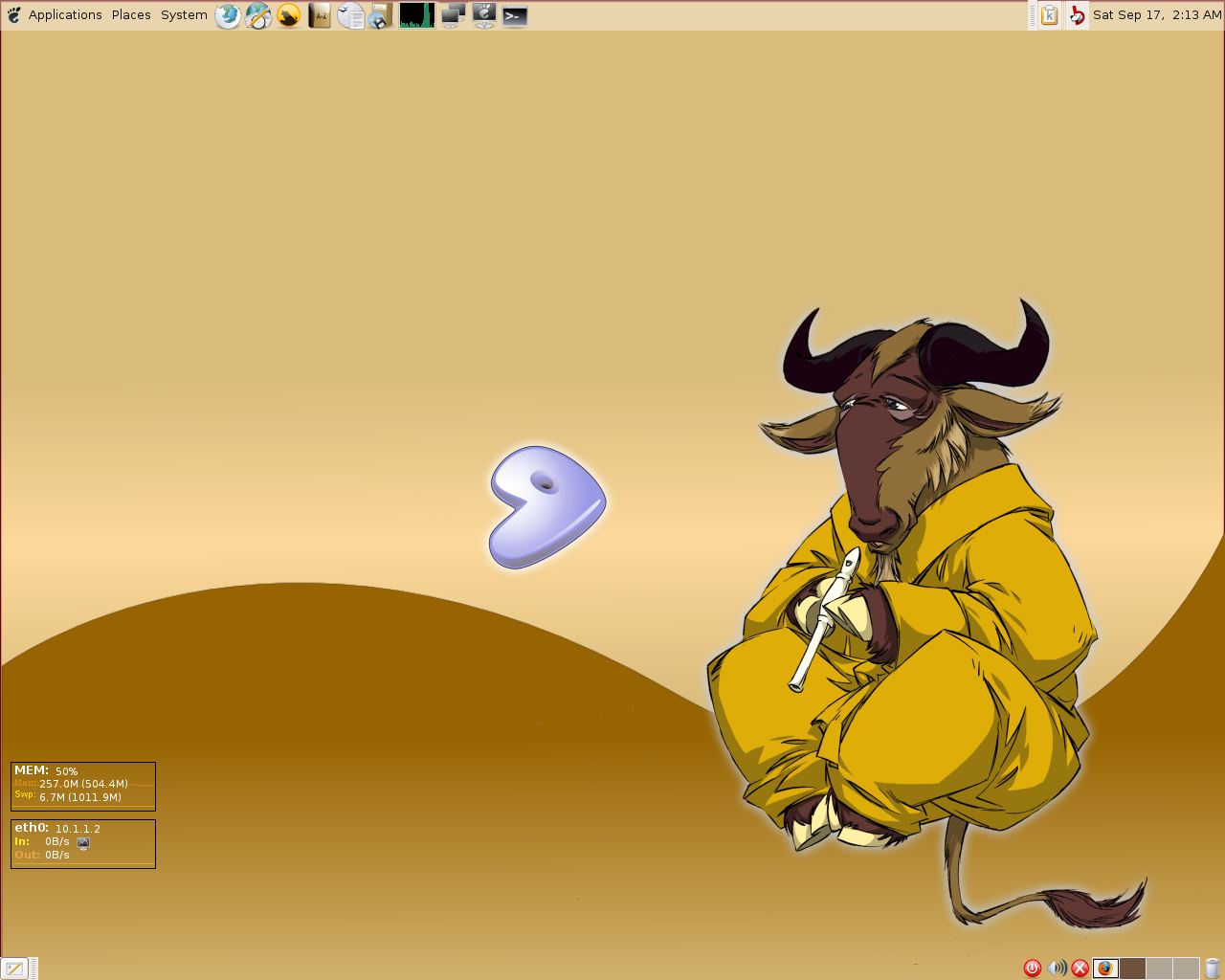Switch to the first workspace with Firefox
The height and width of the screenshot is (980, 1225).
pos(1105,969)
